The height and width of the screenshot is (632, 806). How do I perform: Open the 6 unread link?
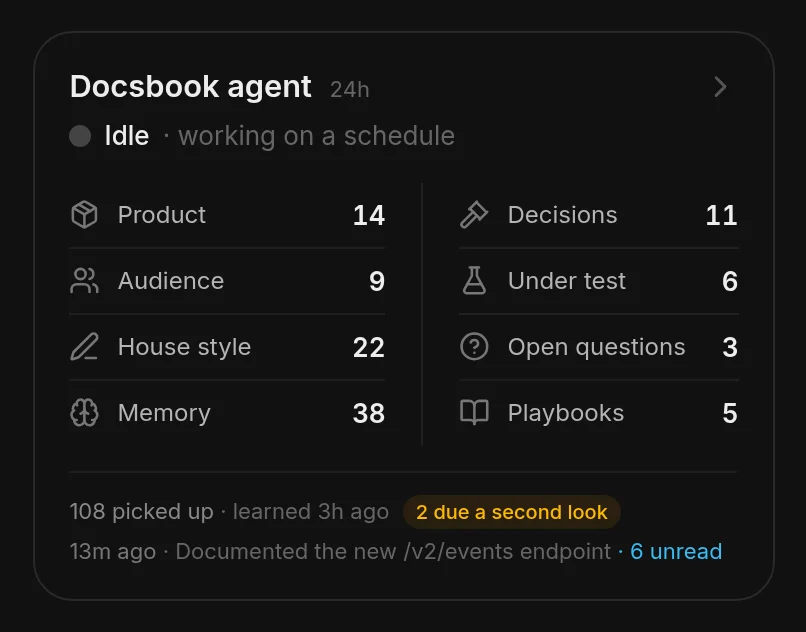pos(676,551)
